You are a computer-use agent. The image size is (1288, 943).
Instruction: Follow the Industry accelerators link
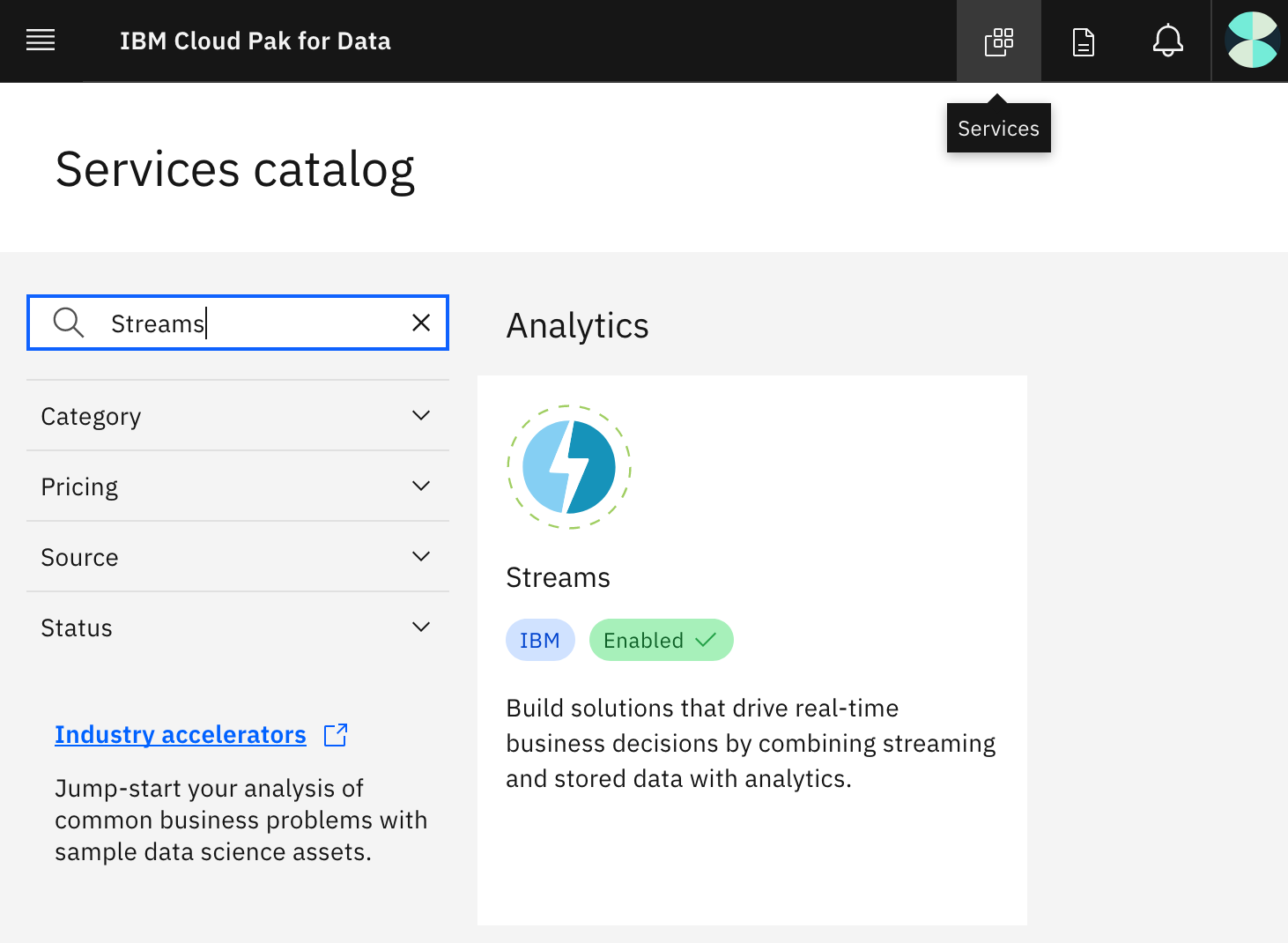[x=181, y=735]
